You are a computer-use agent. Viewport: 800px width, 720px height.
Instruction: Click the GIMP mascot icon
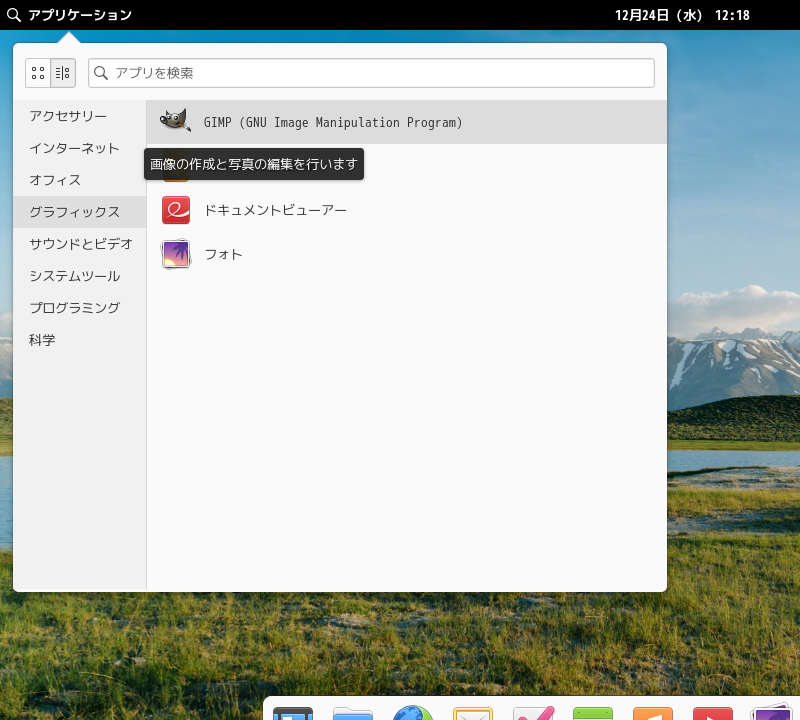[x=176, y=121]
